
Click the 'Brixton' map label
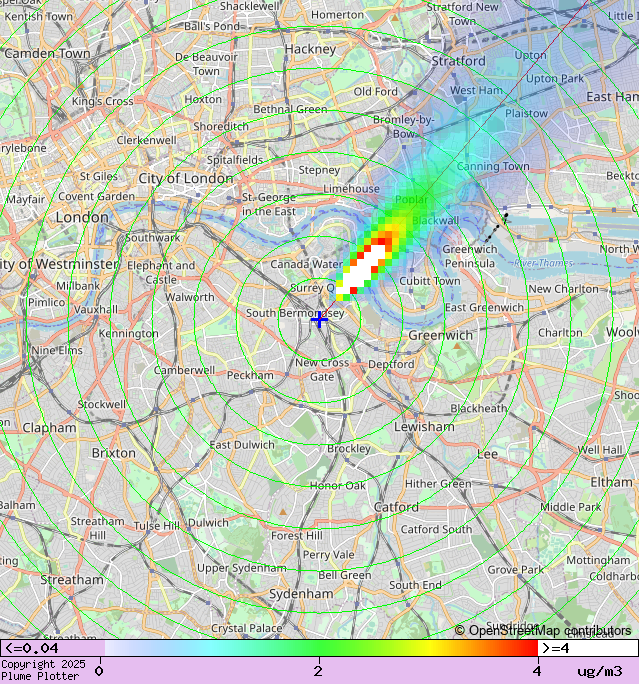tap(114, 453)
